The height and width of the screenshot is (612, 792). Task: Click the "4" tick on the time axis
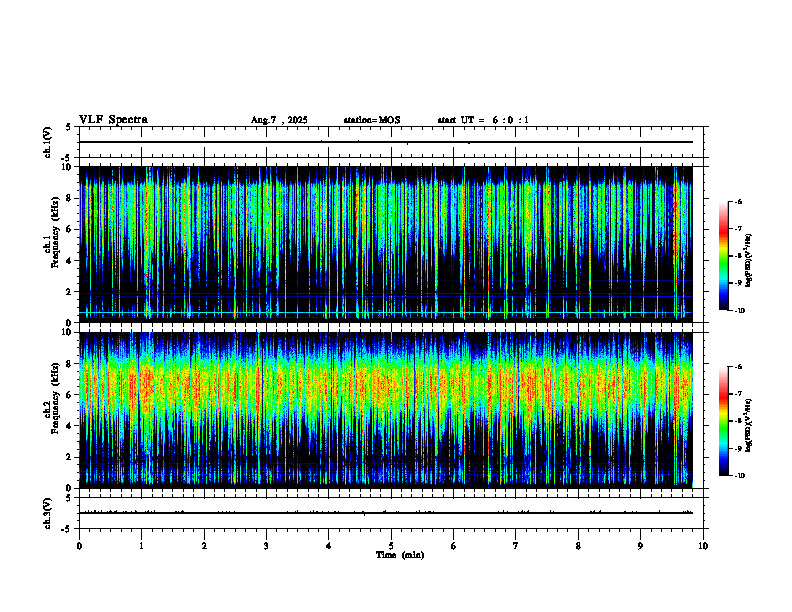pyautogui.click(x=329, y=546)
